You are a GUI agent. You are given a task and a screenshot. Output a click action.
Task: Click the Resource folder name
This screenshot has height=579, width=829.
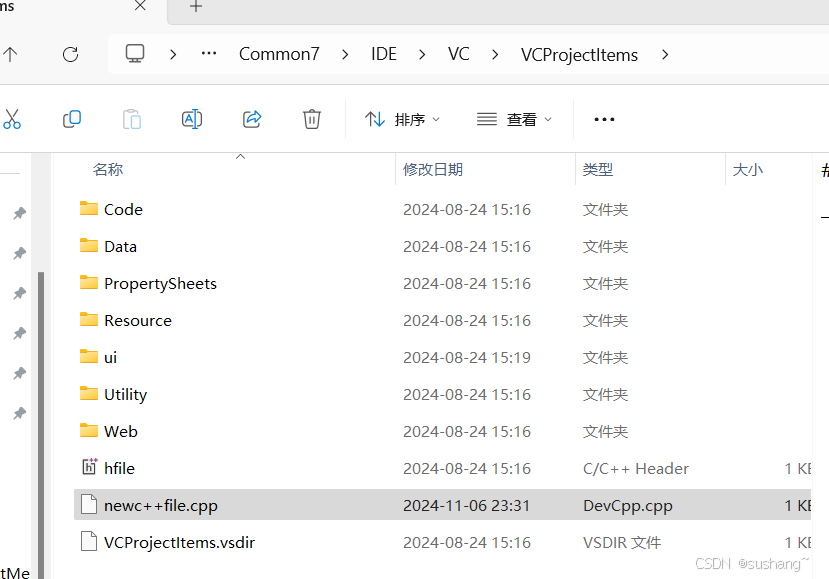tap(138, 320)
